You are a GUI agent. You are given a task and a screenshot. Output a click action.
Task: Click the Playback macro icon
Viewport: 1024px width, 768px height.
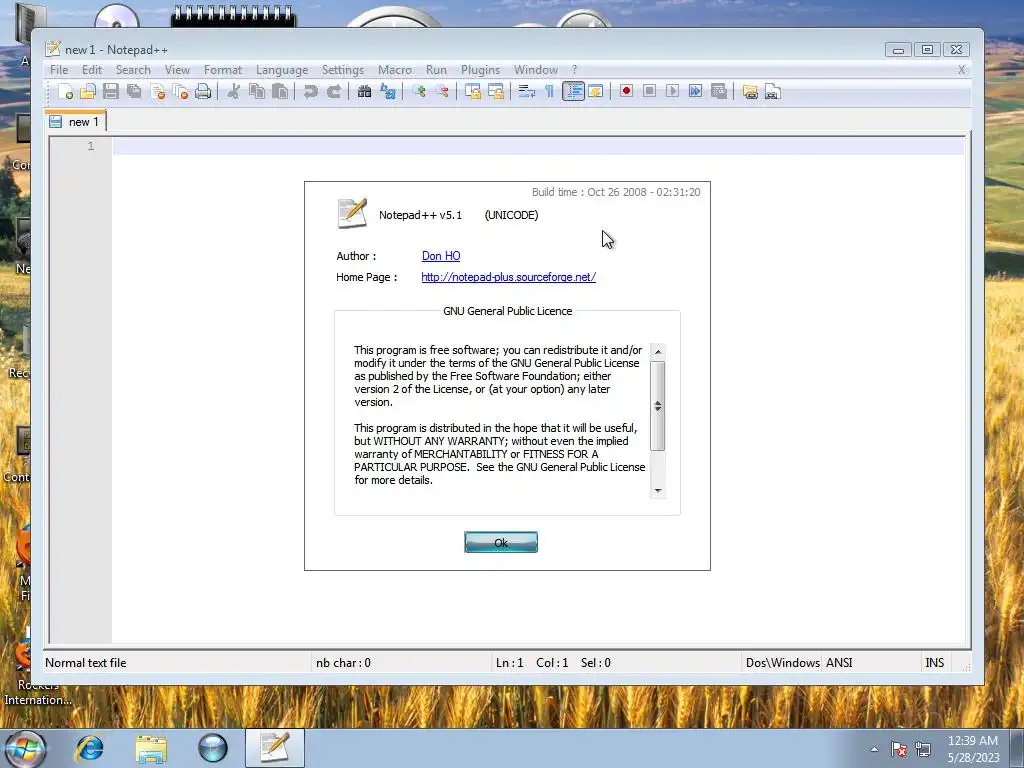point(673,91)
